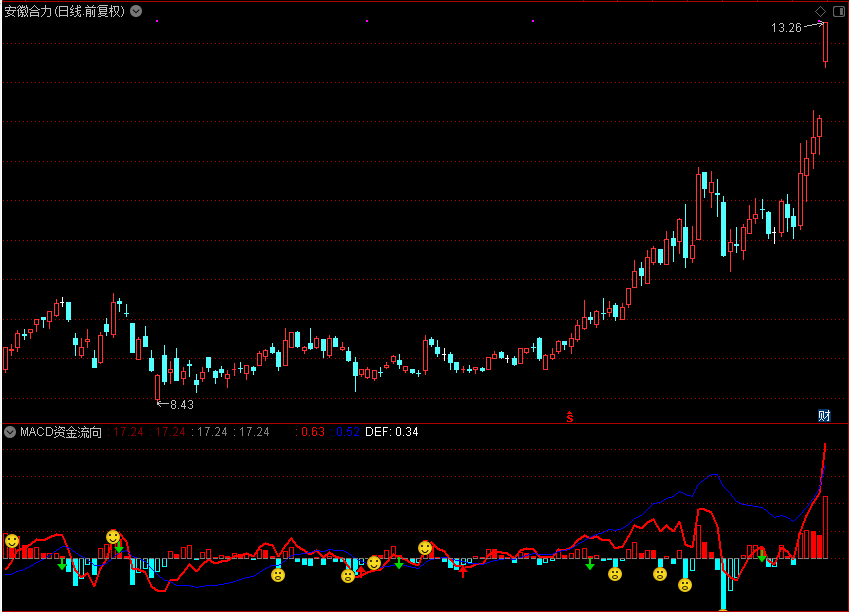
Task: Click the first sad face marker from left
Action: [x=278, y=575]
